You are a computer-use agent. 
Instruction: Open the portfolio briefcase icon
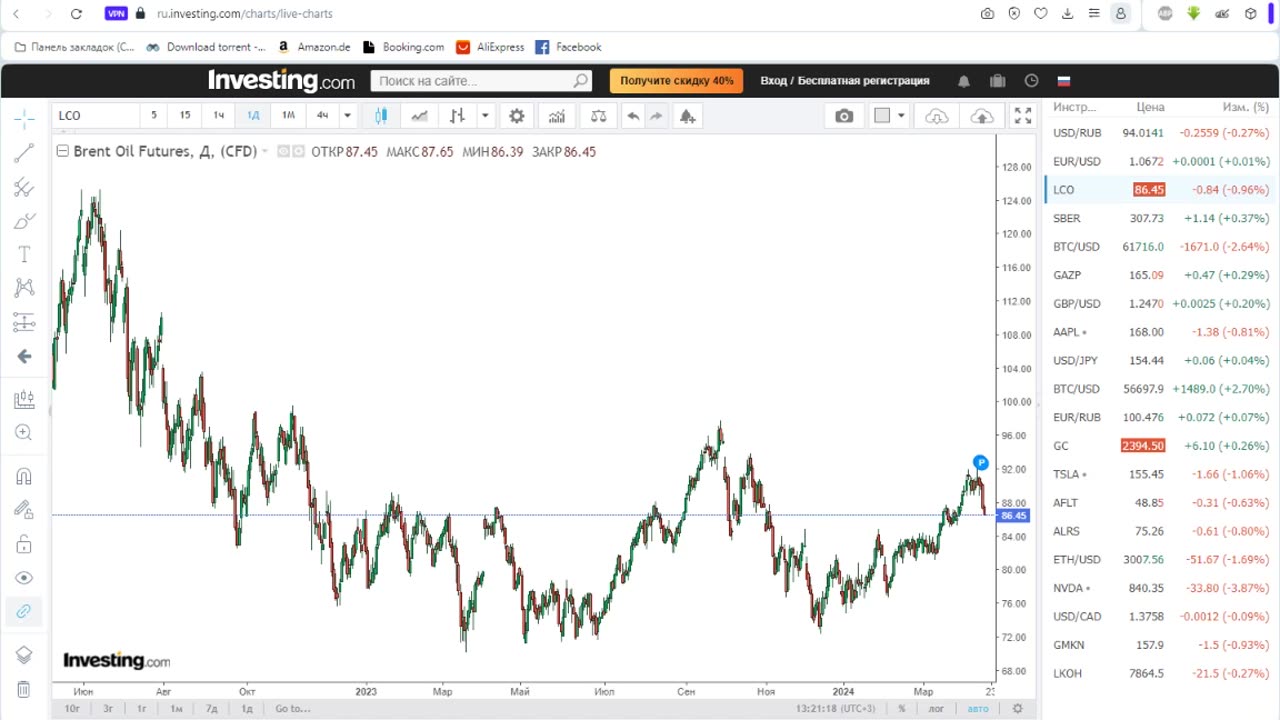(x=997, y=81)
